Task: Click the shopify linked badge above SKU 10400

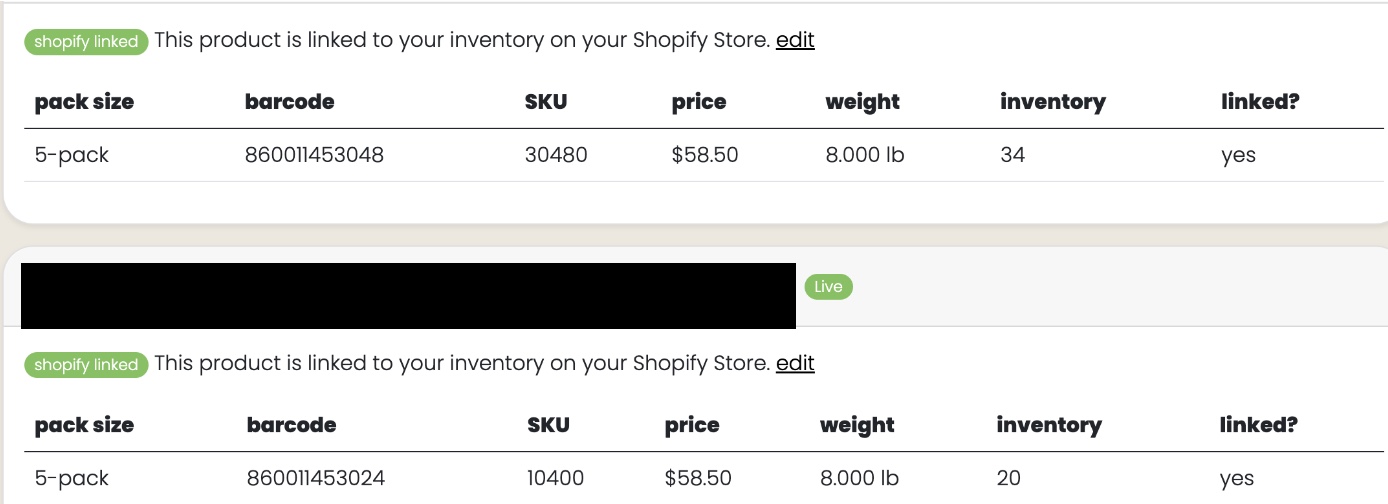Action: [x=86, y=365]
